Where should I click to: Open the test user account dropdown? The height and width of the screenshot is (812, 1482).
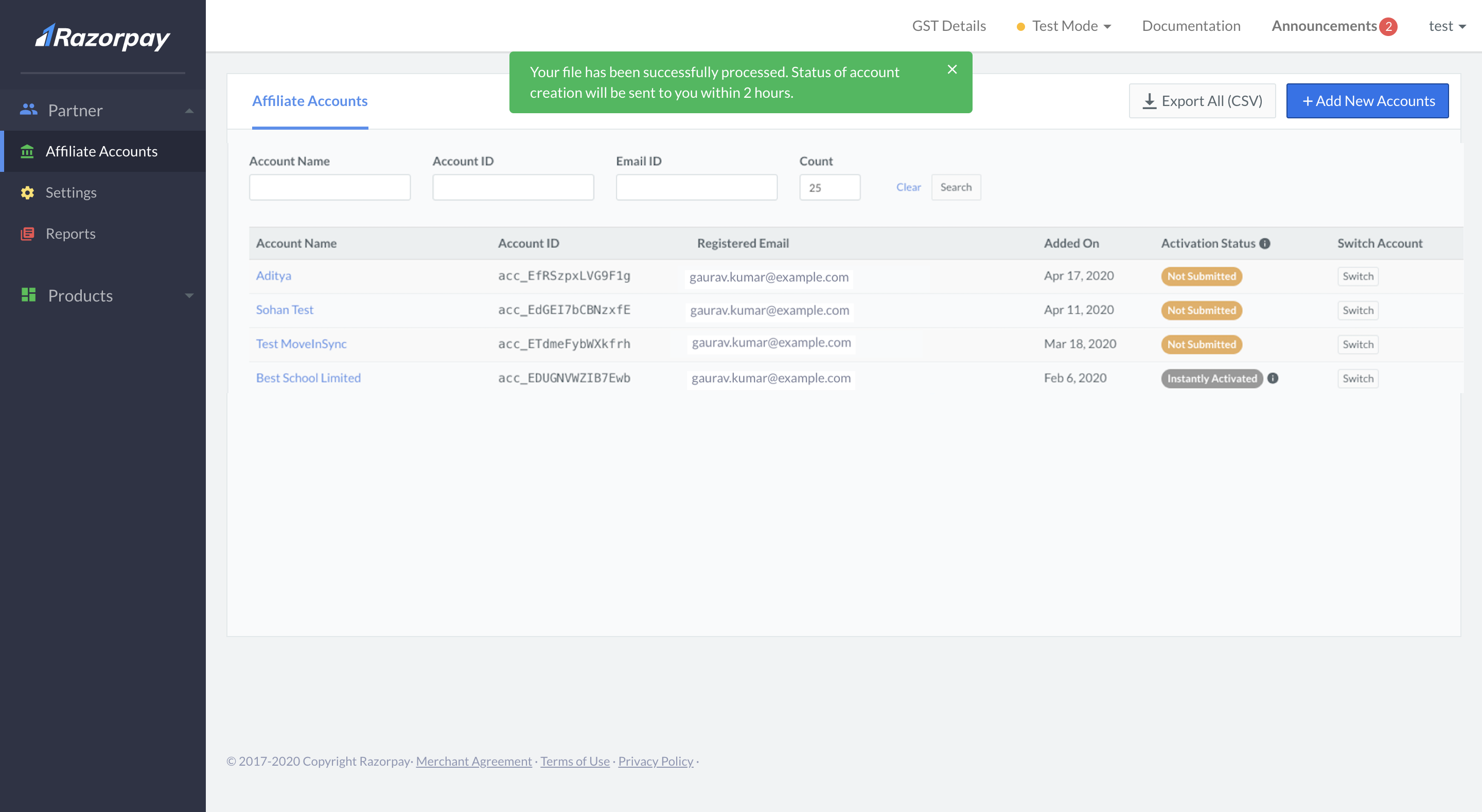click(1447, 26)
